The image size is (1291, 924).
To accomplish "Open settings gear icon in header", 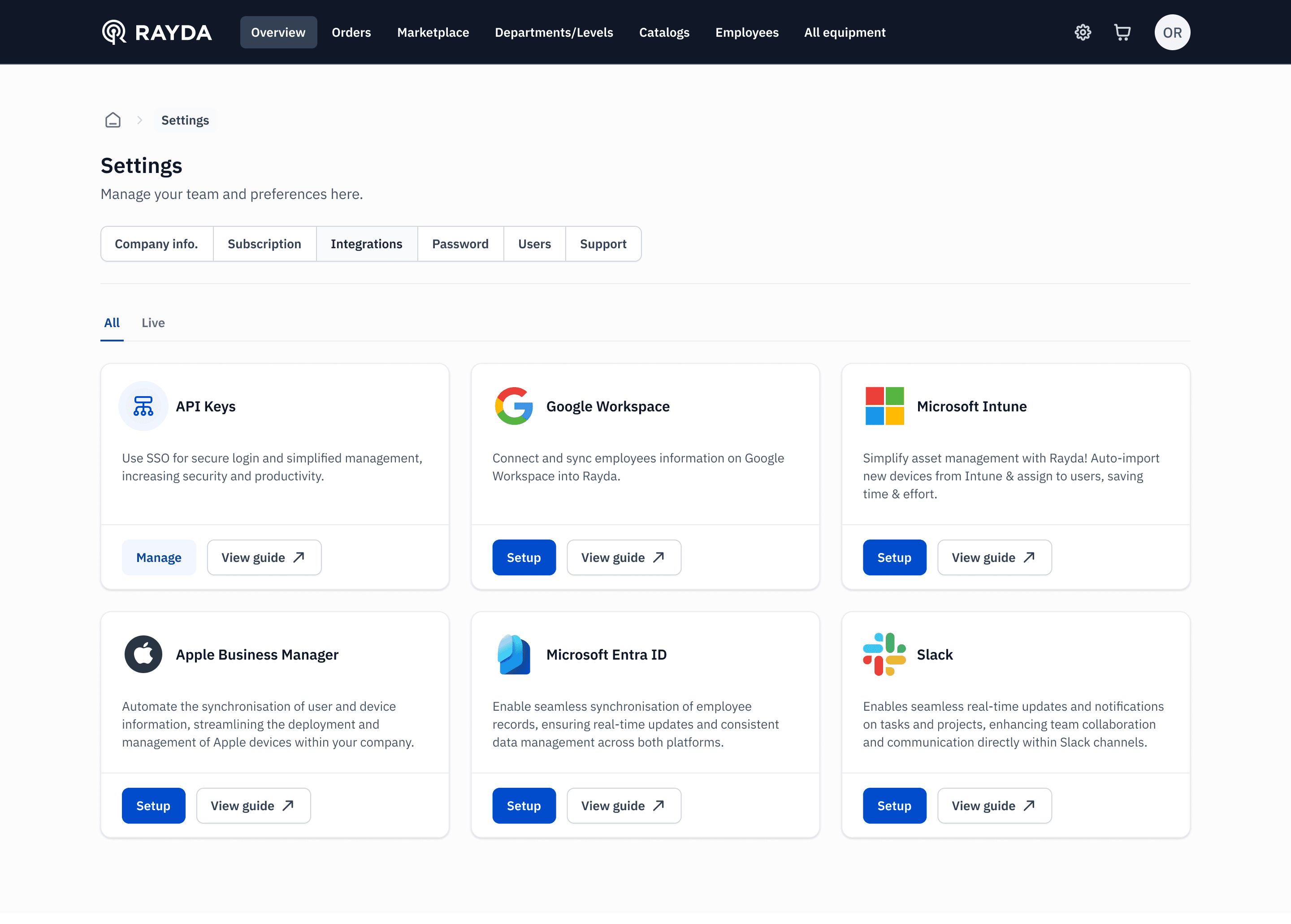I will (x=1082, y=32).
